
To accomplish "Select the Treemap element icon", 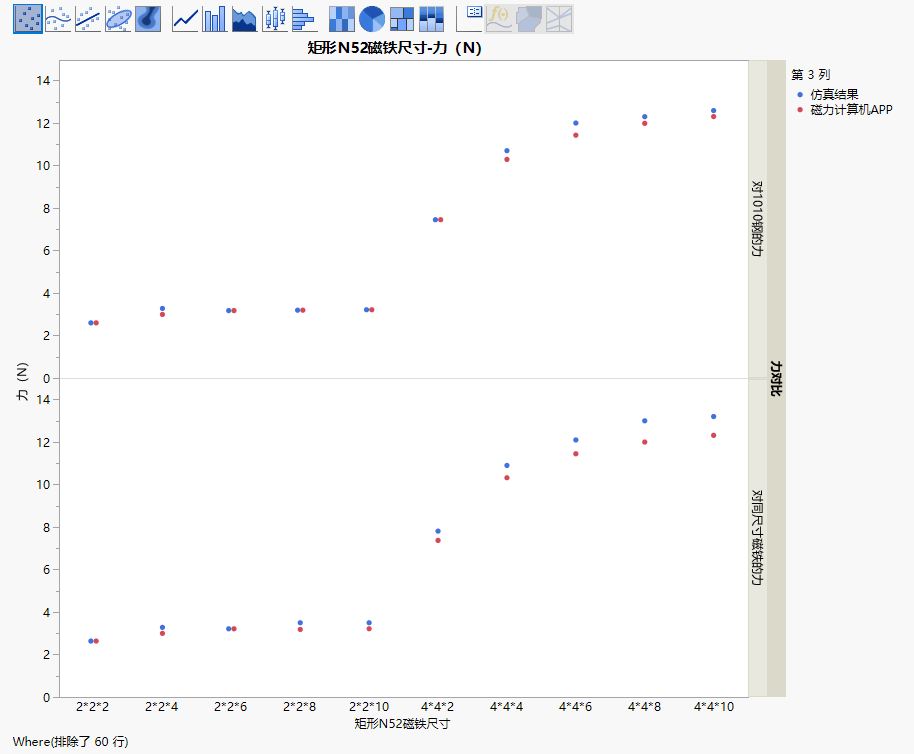I will coord(402,18).
